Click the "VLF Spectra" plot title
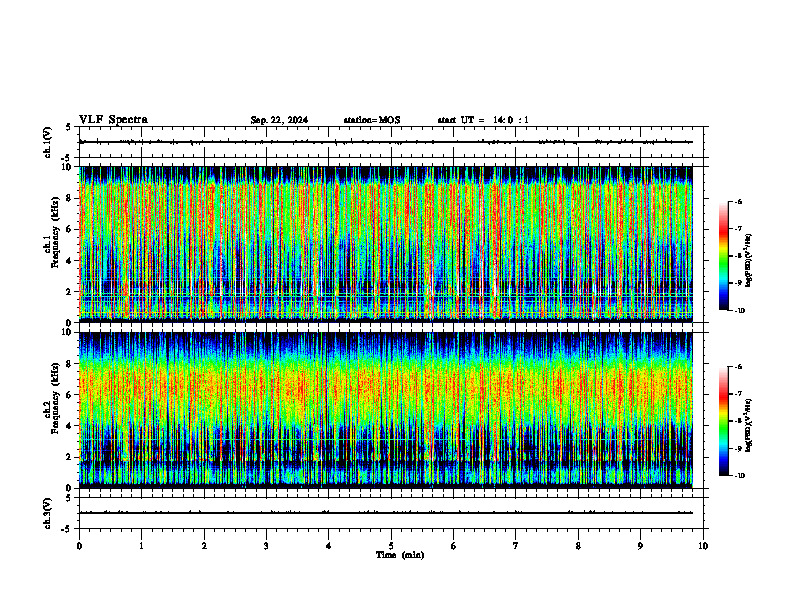Image resolution: width=792 pixels, height=612 pixels. pos(113,120)
